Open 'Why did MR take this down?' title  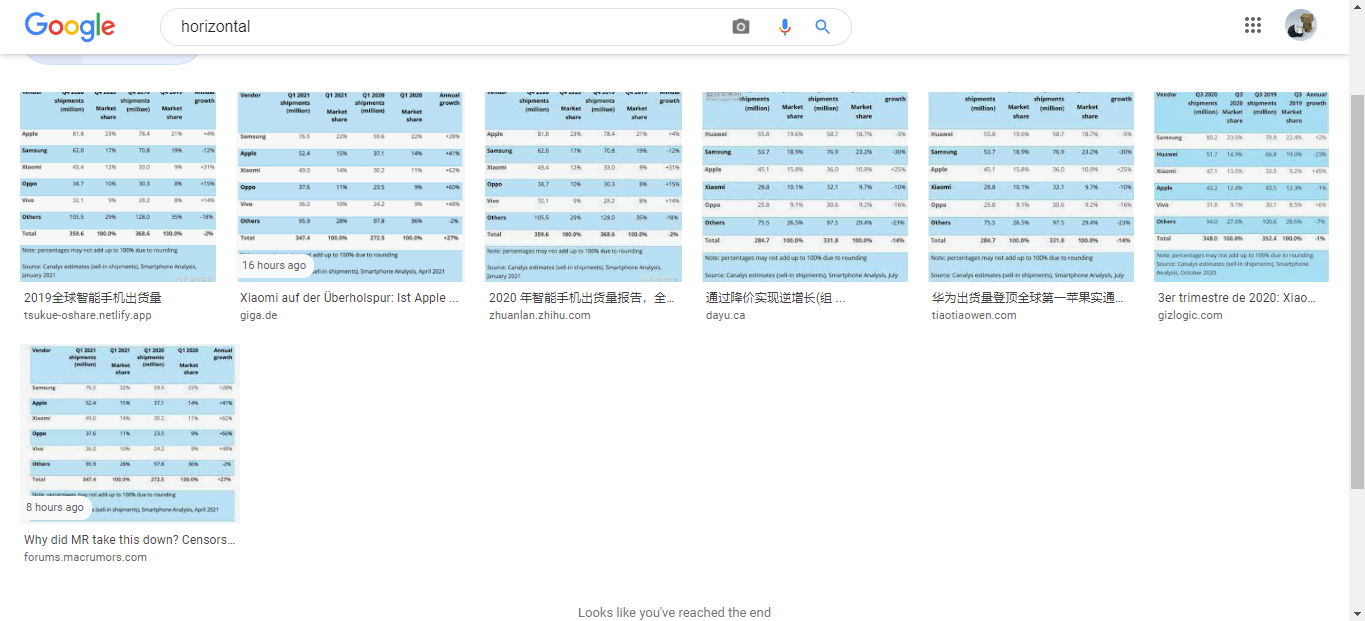click(130, 539)
